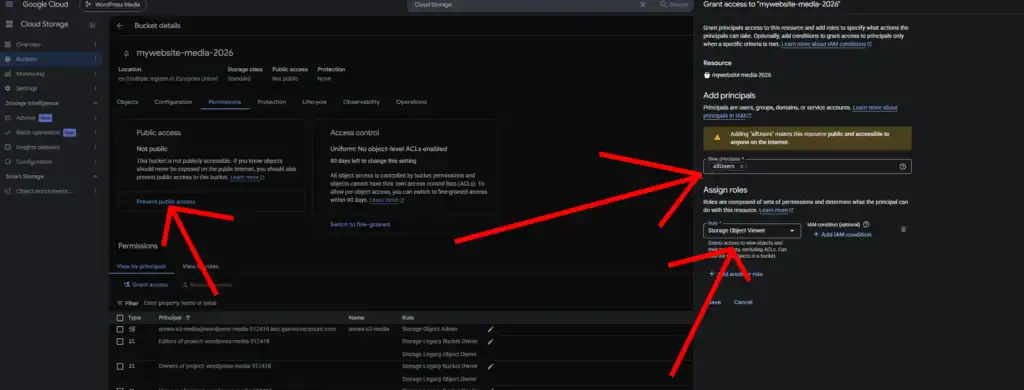1024x390 pixels.
Task: Open the Buckets item's three-dot menu
Action: tap(95, 59)
